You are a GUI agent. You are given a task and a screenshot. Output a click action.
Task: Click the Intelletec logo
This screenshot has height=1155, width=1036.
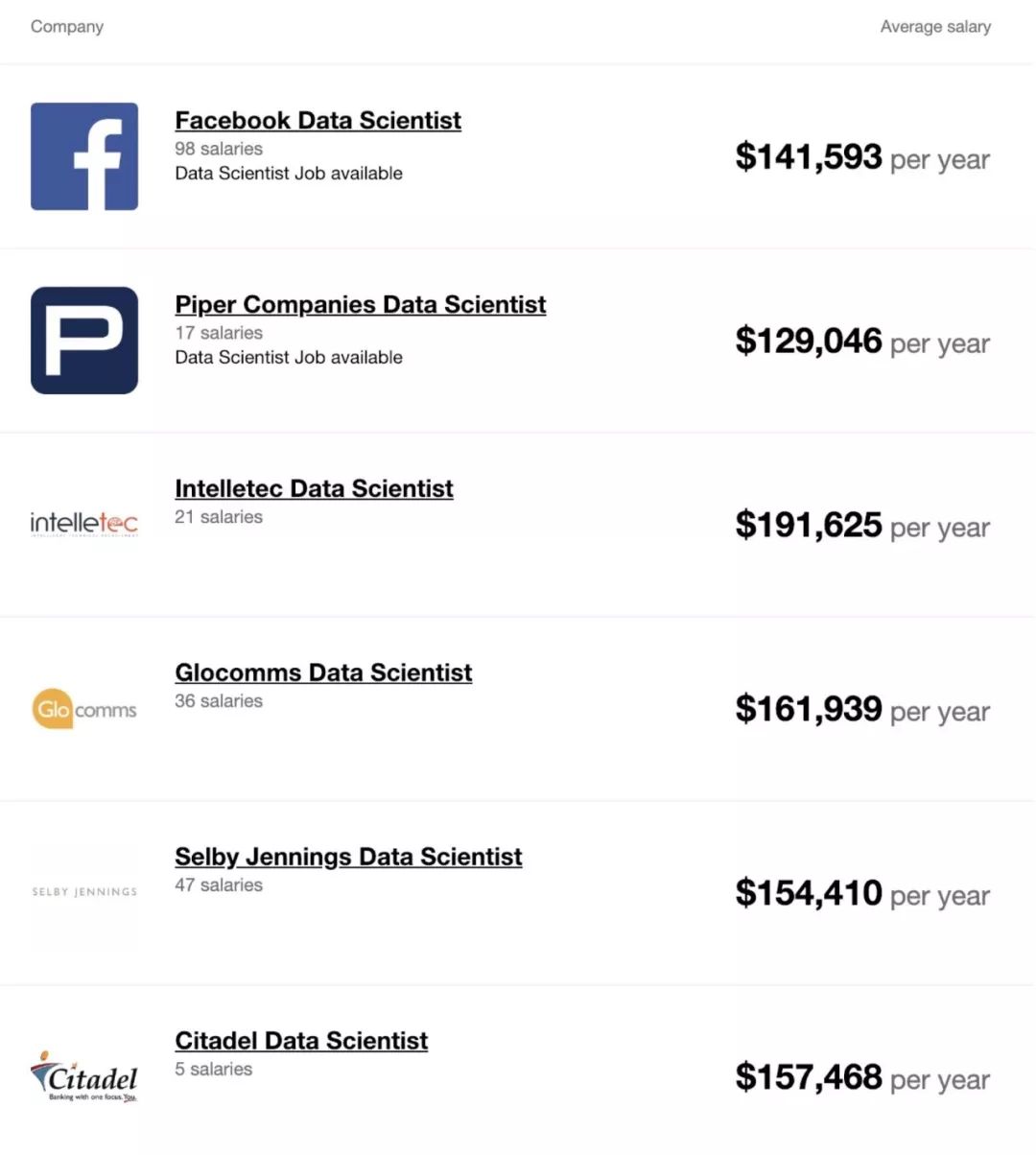pos(84,523)
